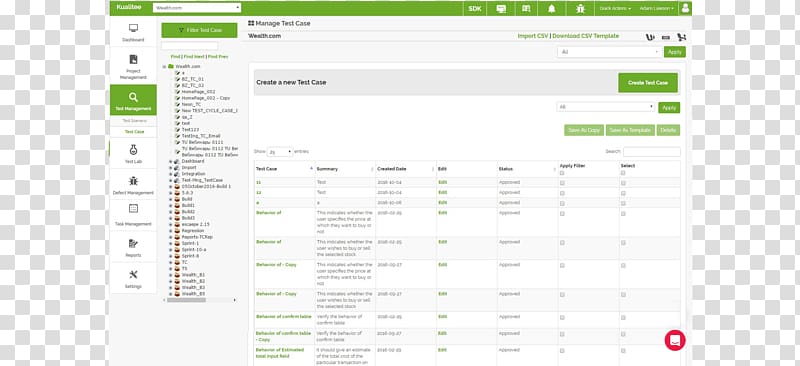The image size is (800, 366).
Task: Open Settings tools icon in sidebar
Action: click(133, 274)
